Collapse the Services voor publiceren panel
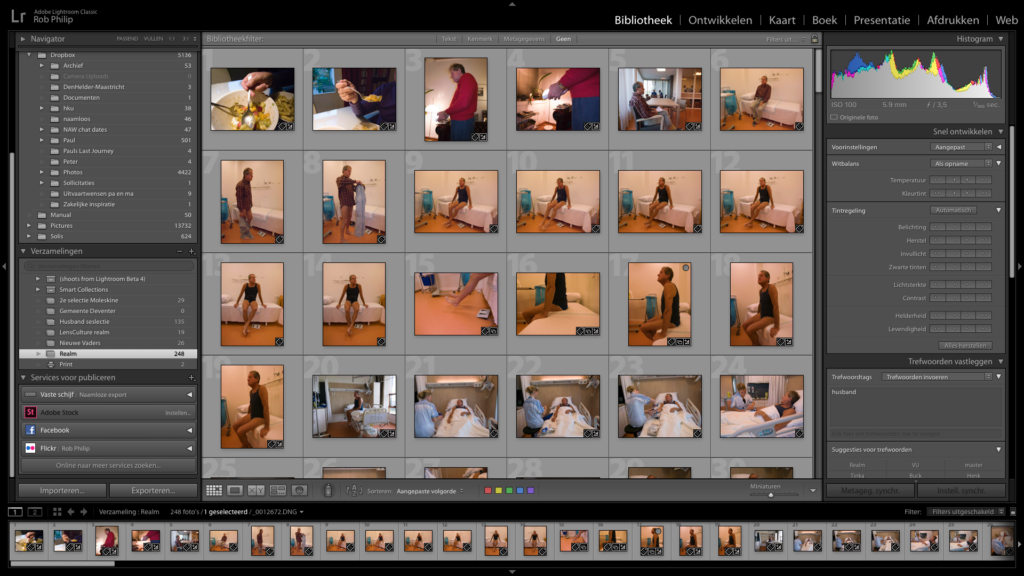 coord(23,378)
